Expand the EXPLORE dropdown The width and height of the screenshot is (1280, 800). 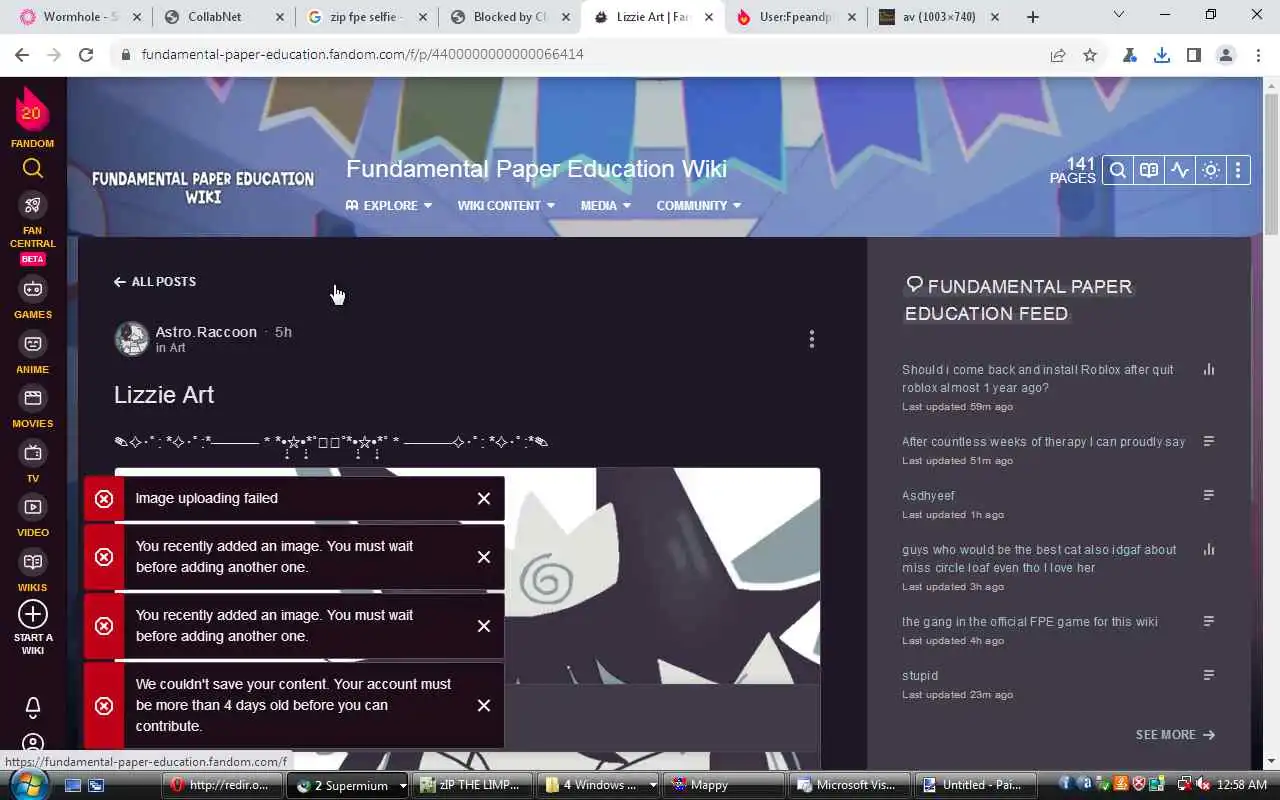coord(389,205)
